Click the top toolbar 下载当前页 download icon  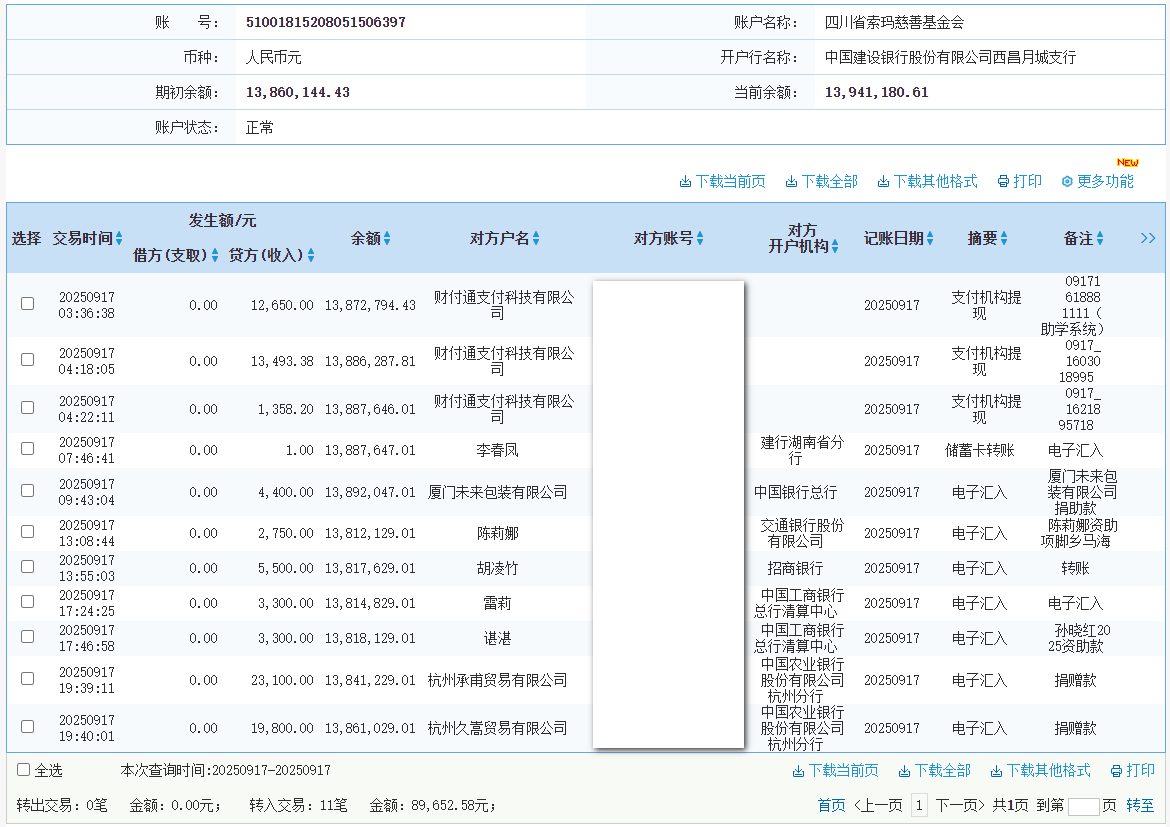685,182
